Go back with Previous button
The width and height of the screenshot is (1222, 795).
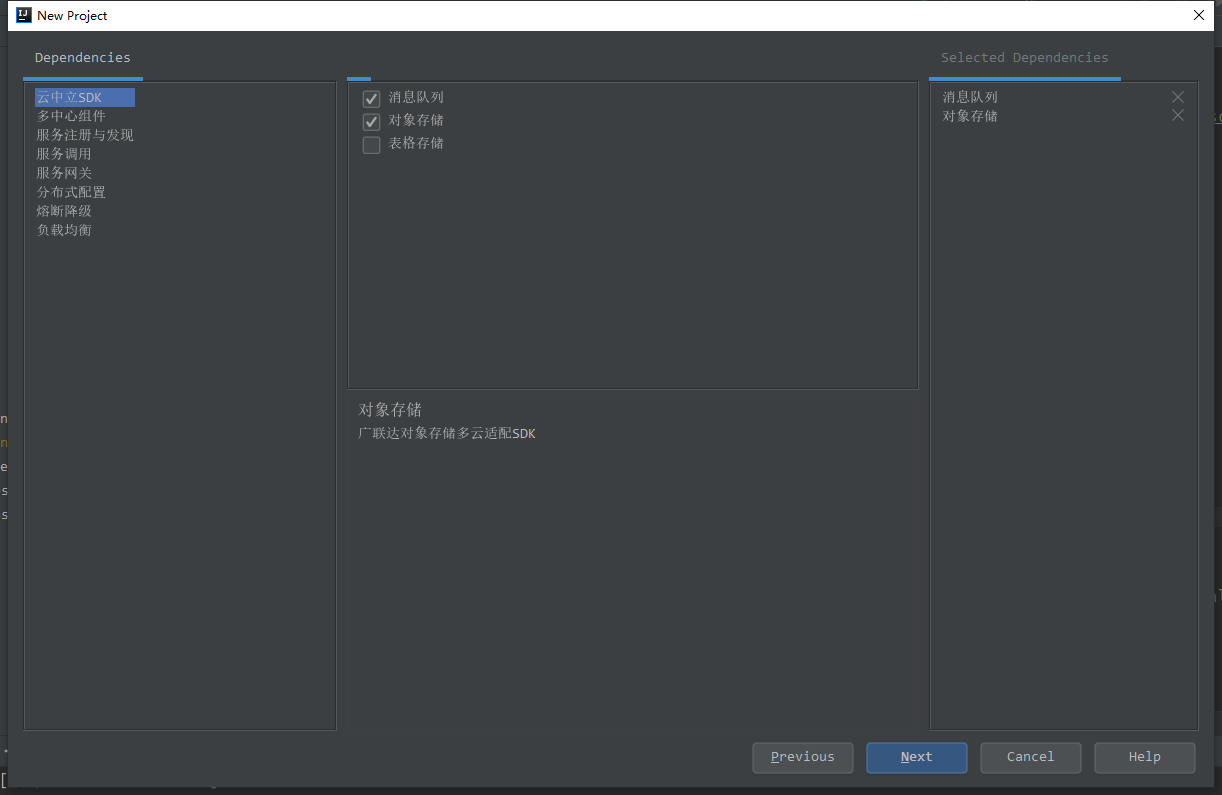point(802,757)
